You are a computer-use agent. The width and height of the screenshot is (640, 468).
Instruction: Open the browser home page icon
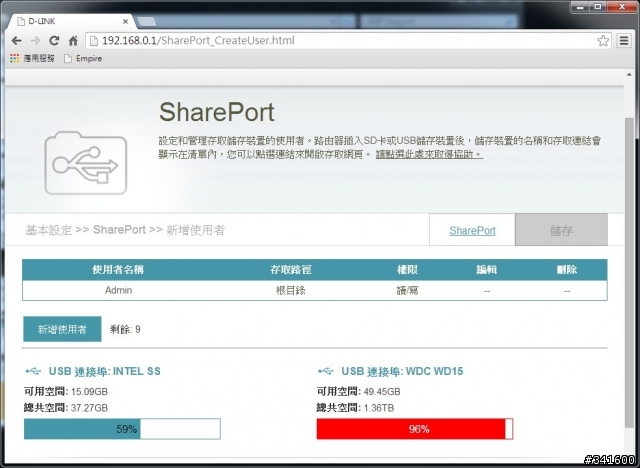[x=73, y=40]
